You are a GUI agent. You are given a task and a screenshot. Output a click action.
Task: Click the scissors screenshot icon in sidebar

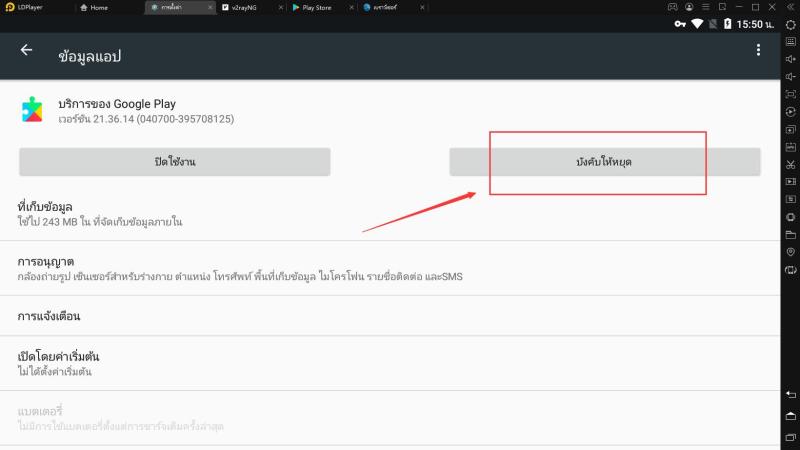pos(790,164)
